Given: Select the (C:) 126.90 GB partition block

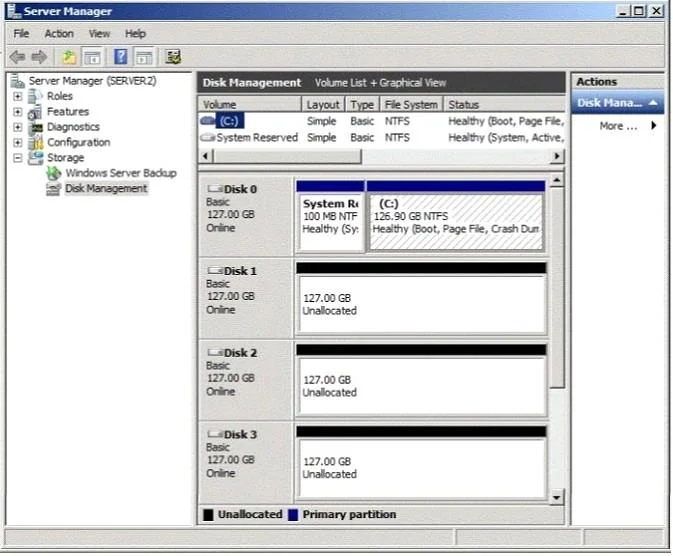Looking at the screenshot, I should 456,216.
